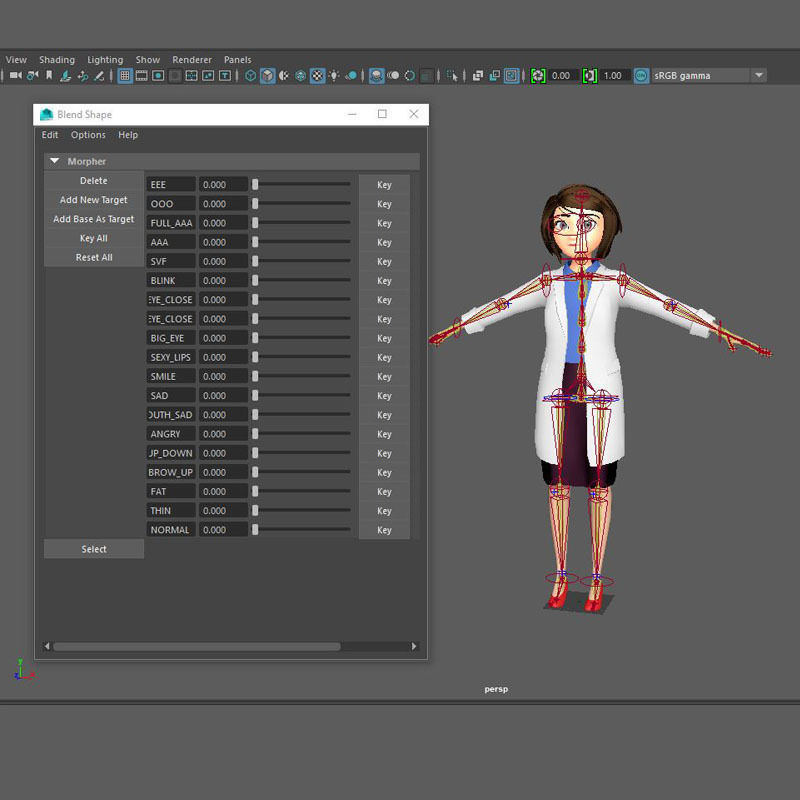Viewport: 800px width, 800px height.
Task: Toggle the View Transform ON icon
Action: click(x=641, y=76)
